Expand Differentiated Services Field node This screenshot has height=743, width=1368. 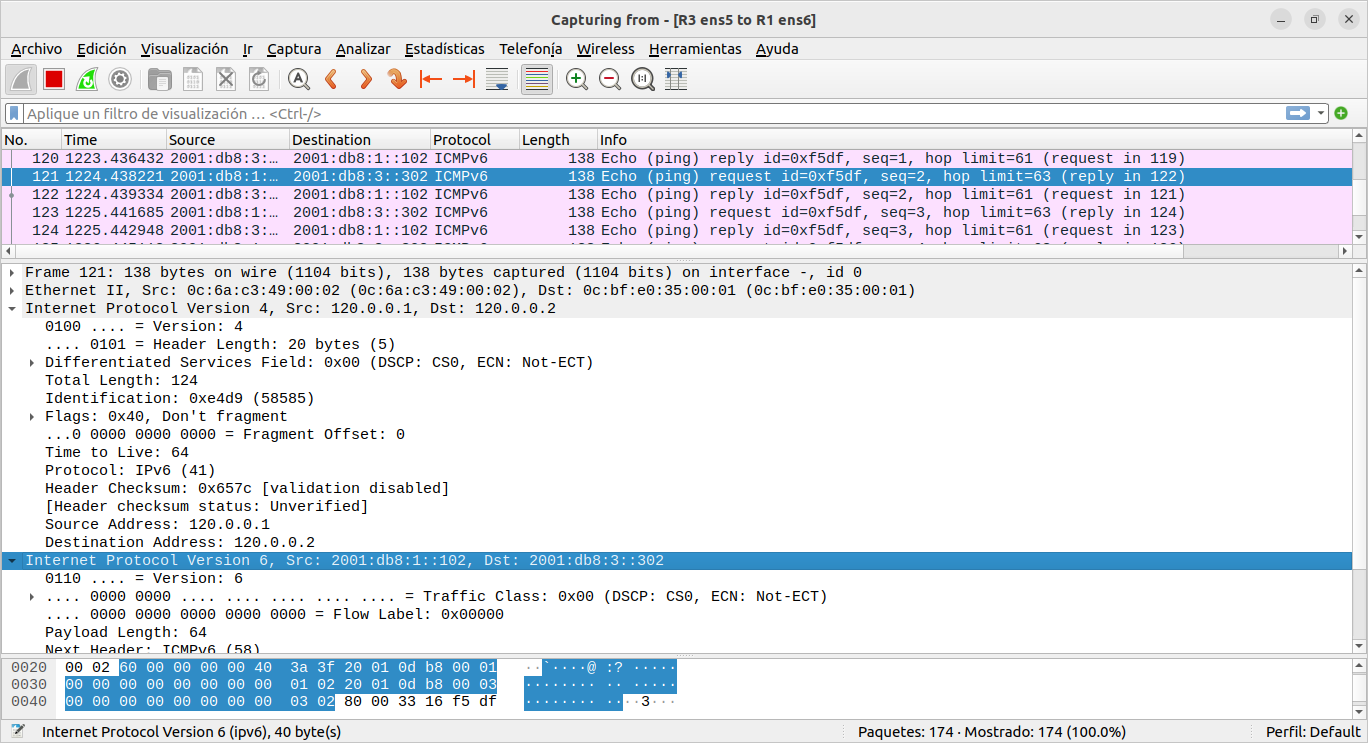pos(32,363)
